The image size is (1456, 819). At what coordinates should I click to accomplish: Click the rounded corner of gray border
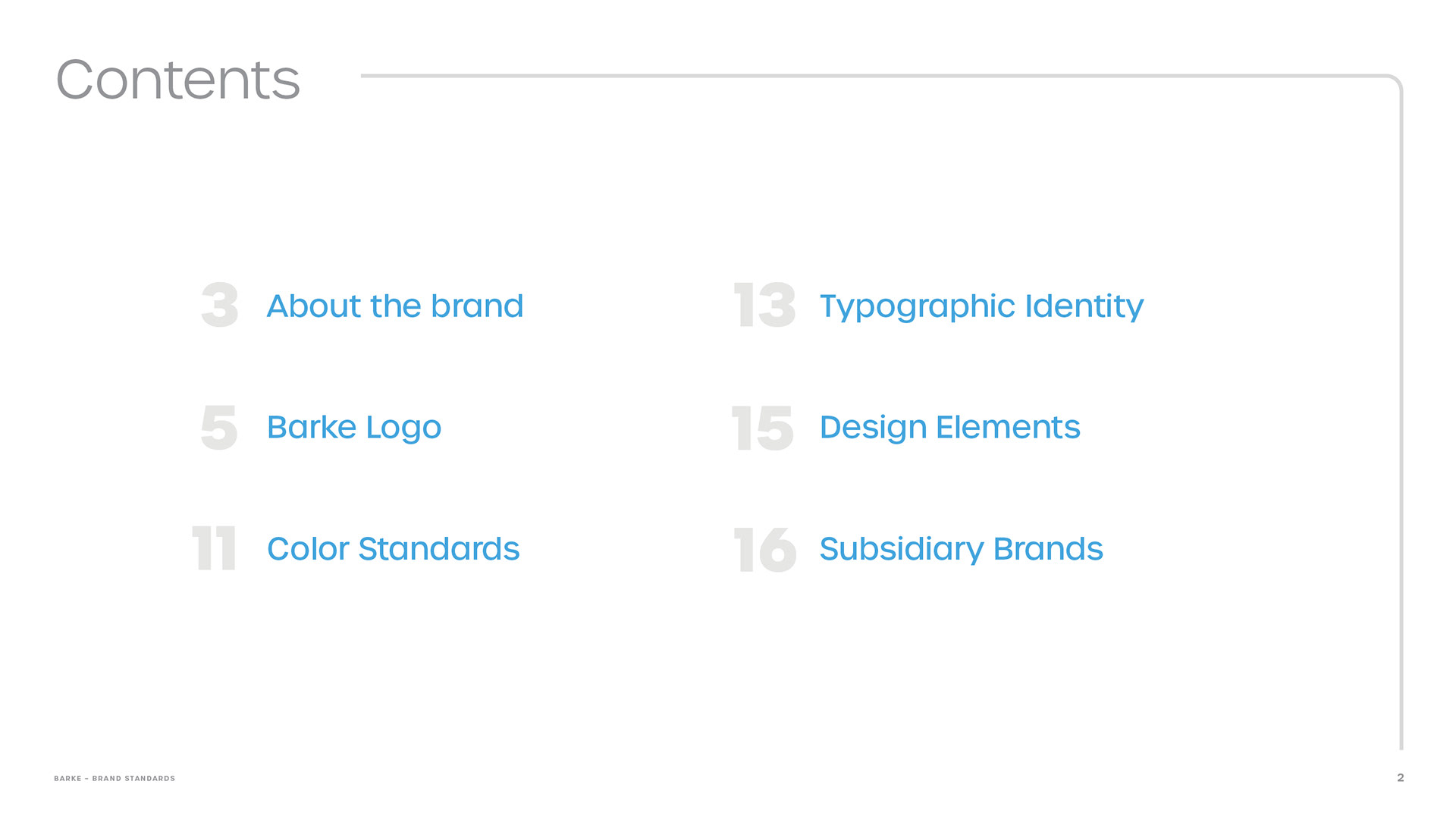1395,82
